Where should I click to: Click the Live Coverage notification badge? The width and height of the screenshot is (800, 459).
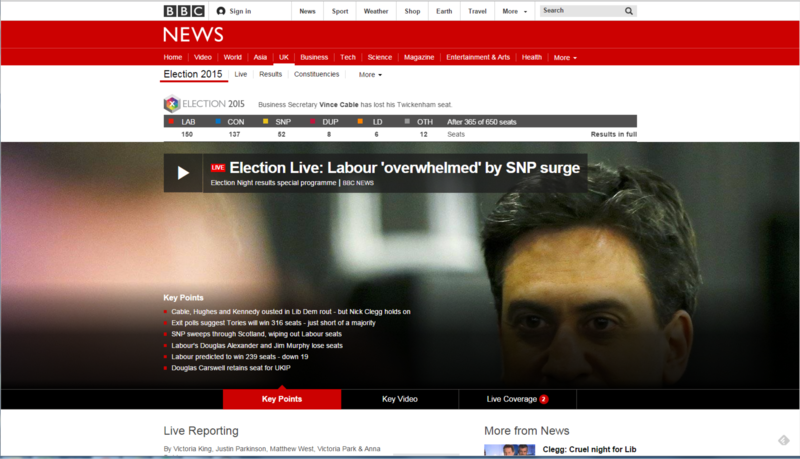pos(544,399)
